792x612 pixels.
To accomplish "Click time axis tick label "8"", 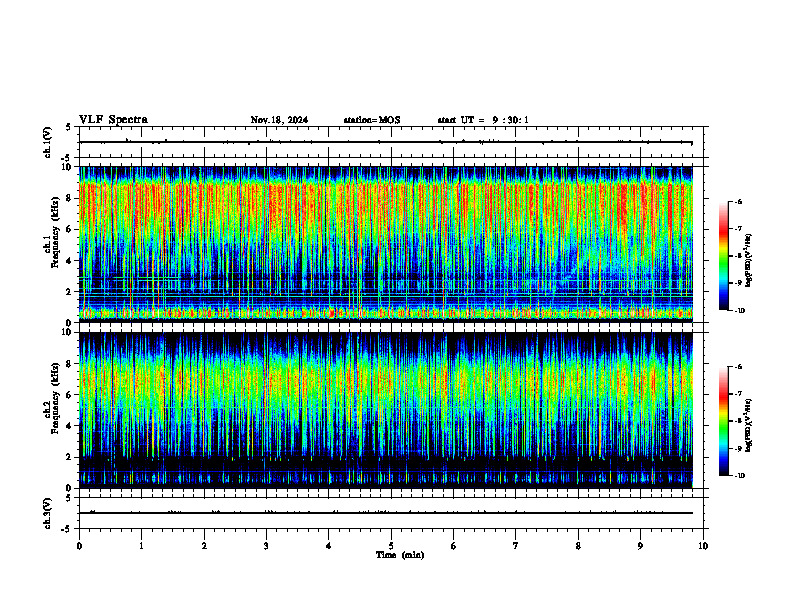I will [578, 546].
